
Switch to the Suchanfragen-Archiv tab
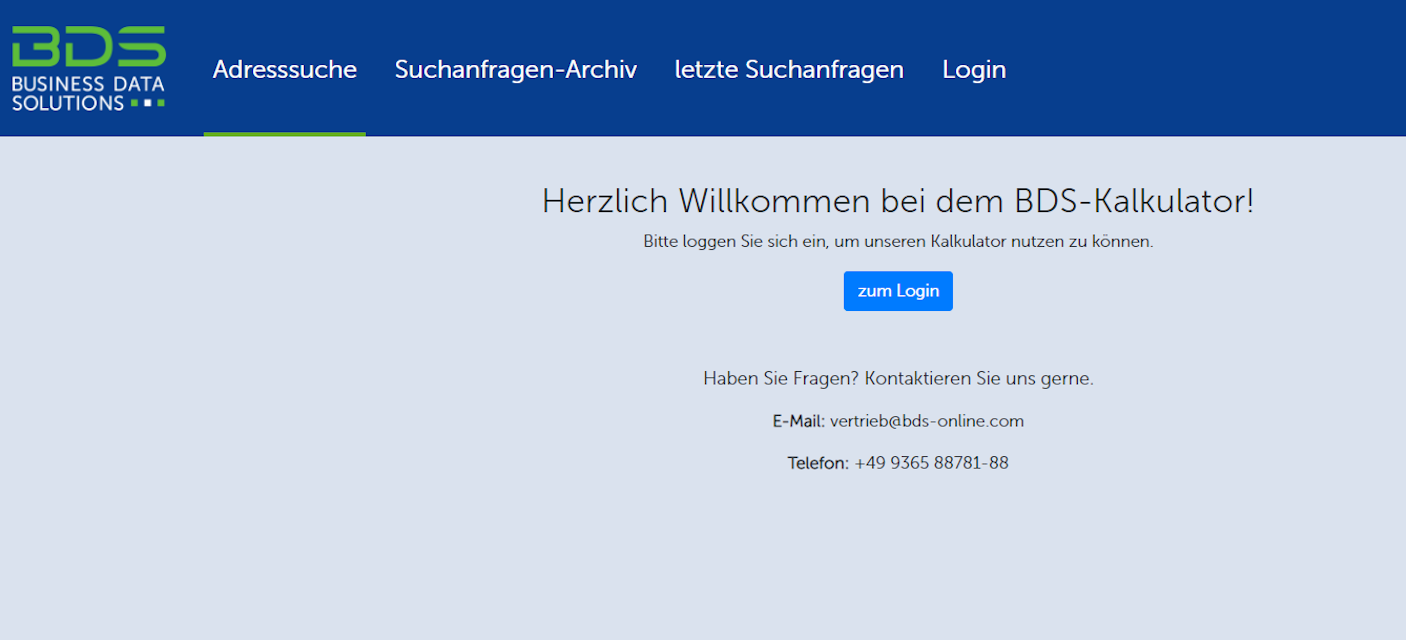point(515,70)
